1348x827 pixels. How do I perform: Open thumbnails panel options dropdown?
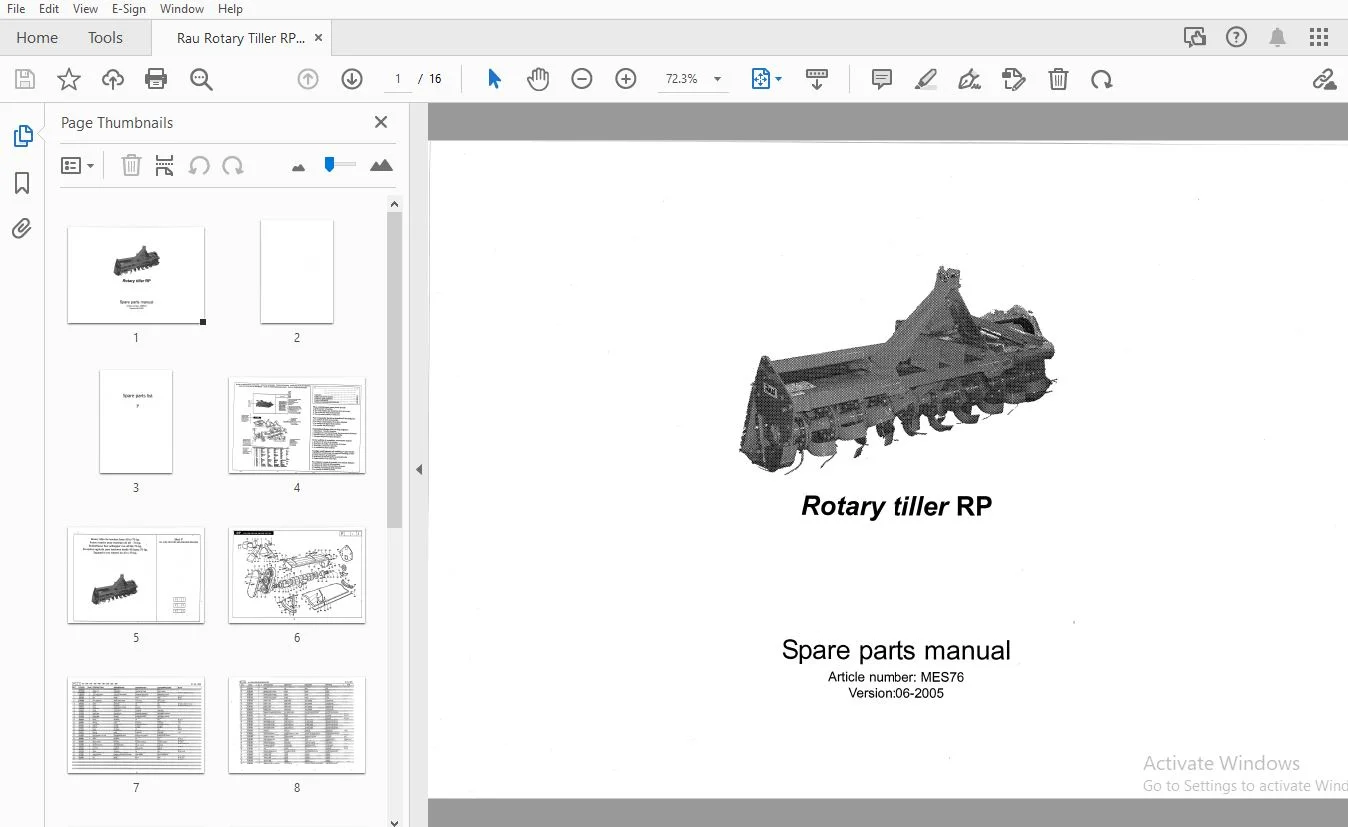point(78,166)
